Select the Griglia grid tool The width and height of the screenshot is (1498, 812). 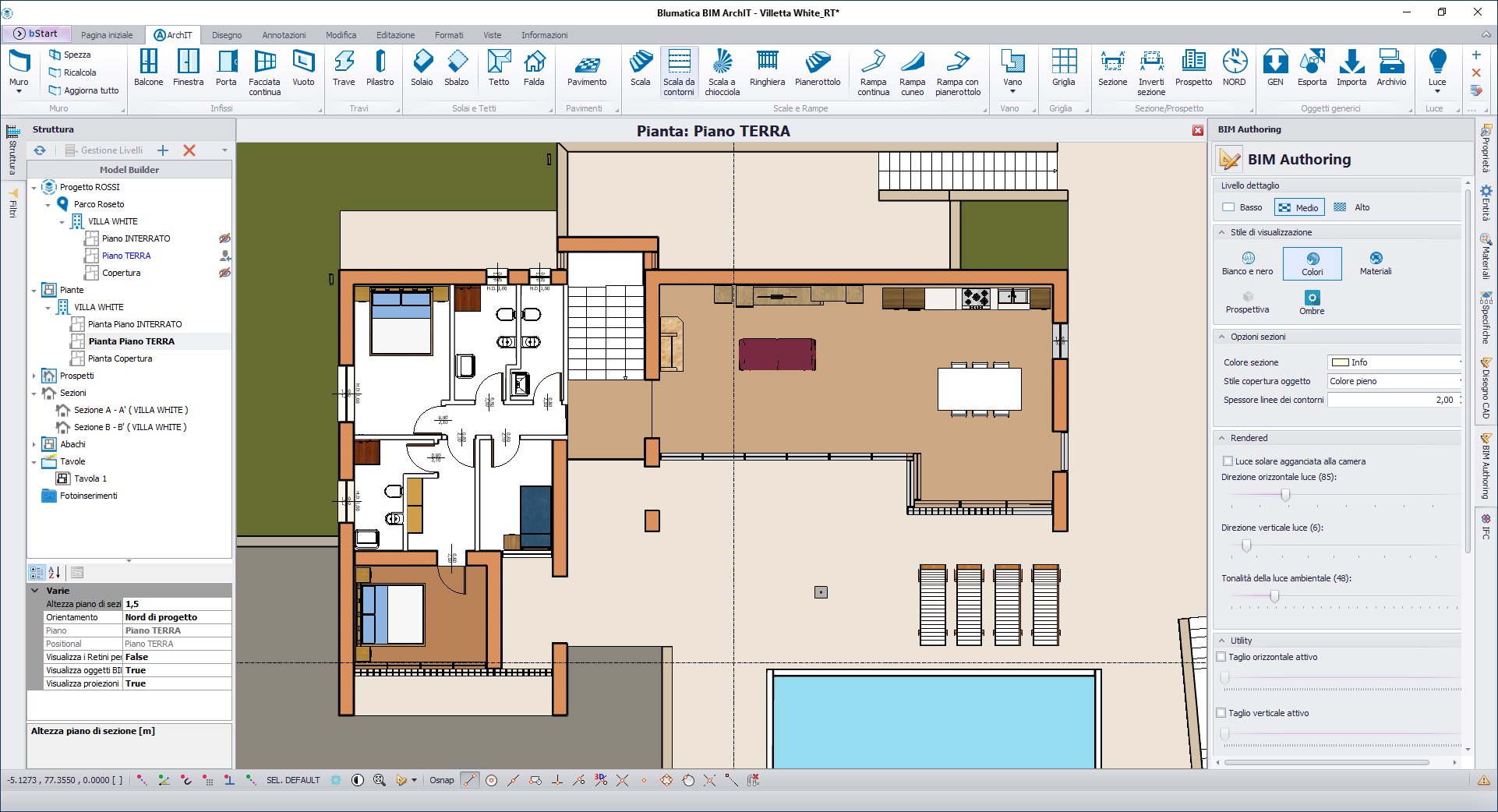click(1063, 69)
